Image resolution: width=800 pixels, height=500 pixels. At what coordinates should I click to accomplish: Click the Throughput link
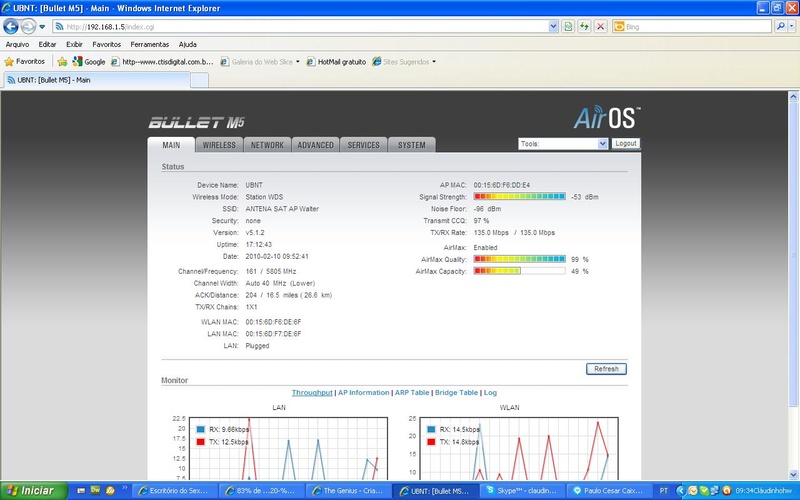pyautogui.click(x=312, y=392)
